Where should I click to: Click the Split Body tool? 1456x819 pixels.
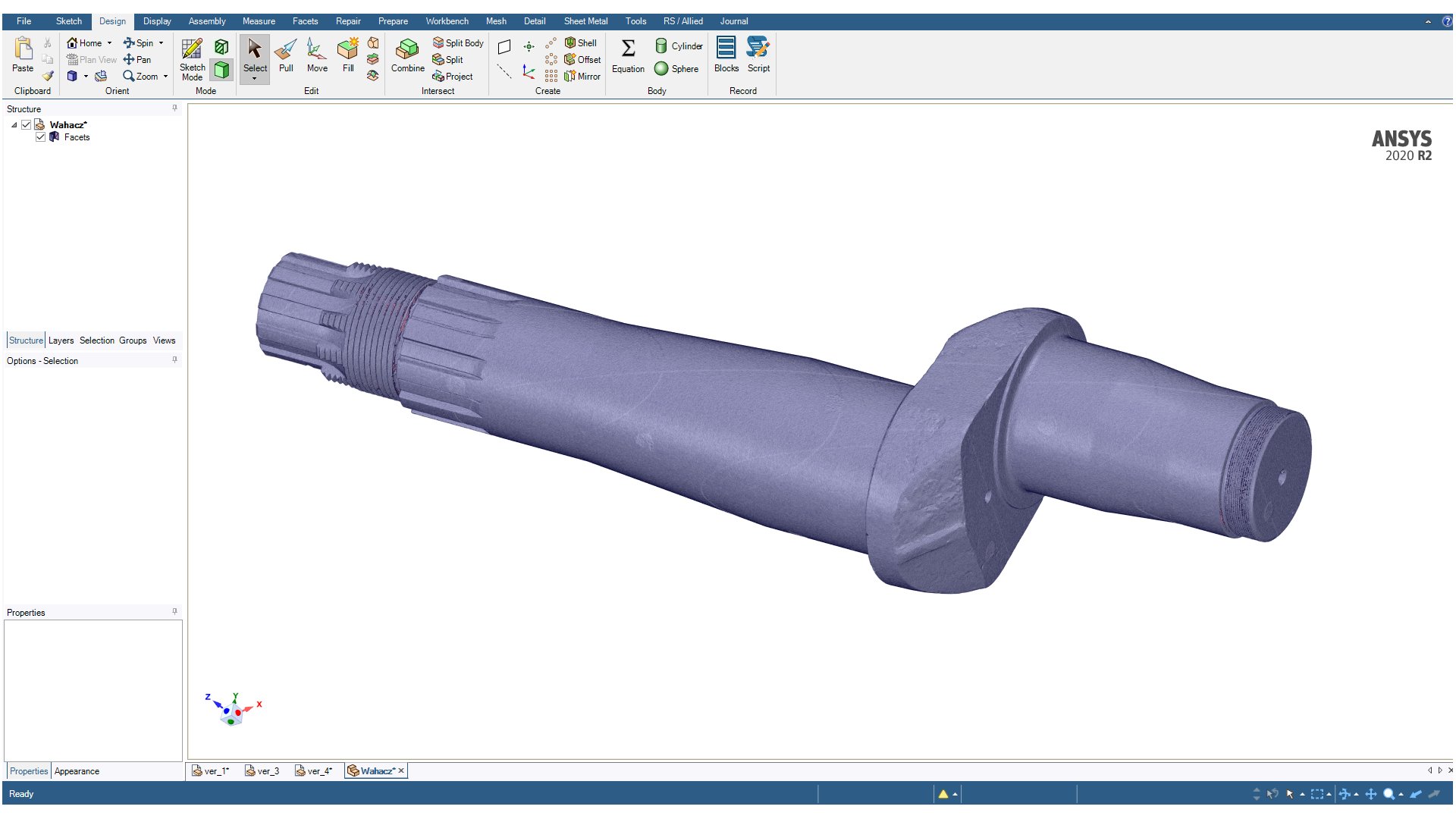tap(458, 43)
